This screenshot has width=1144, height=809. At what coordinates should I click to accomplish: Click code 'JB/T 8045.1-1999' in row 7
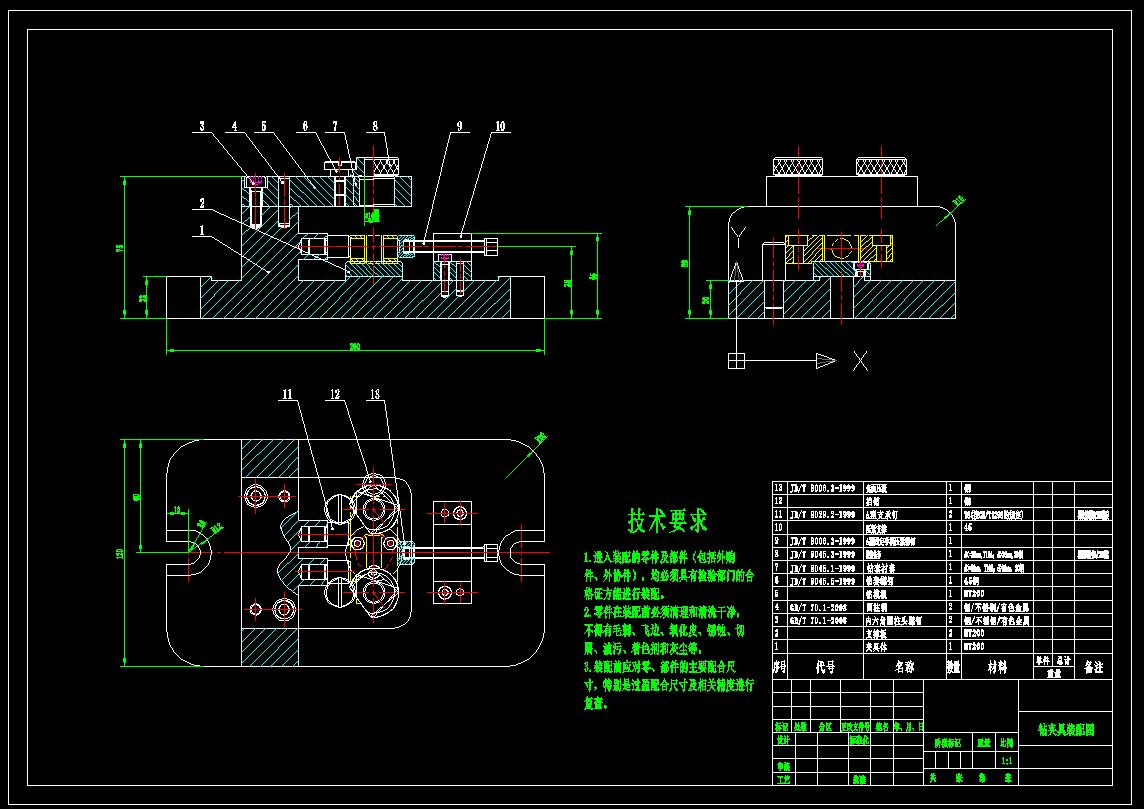click(823, 568)
